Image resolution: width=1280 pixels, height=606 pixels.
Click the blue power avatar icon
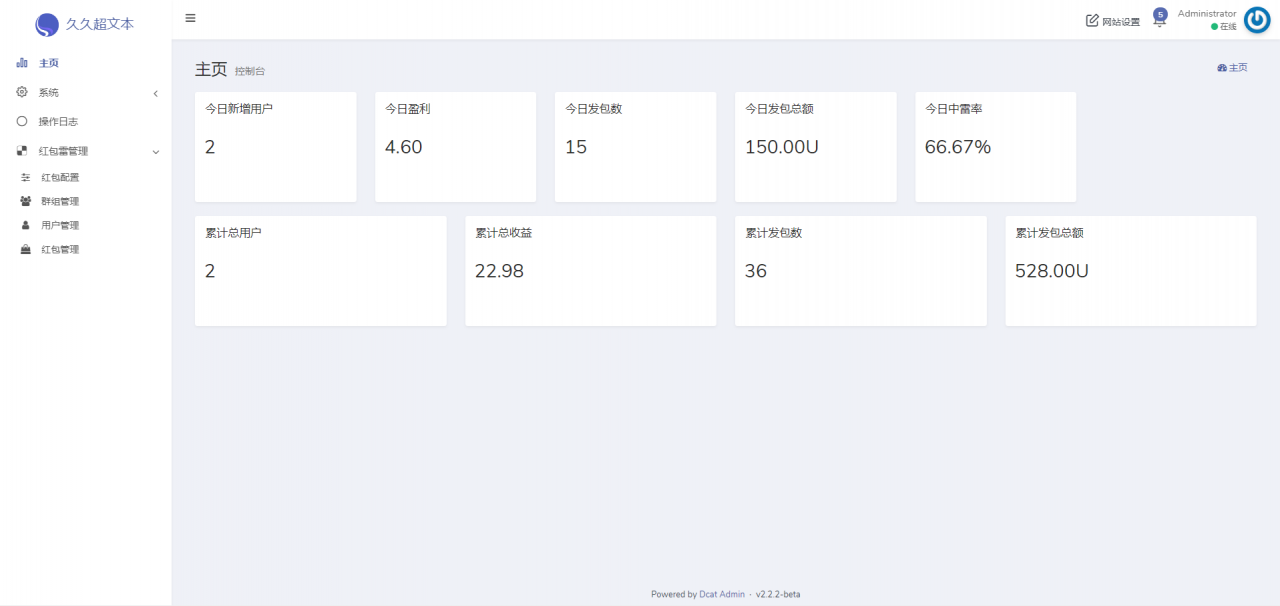pos(1257,20)
